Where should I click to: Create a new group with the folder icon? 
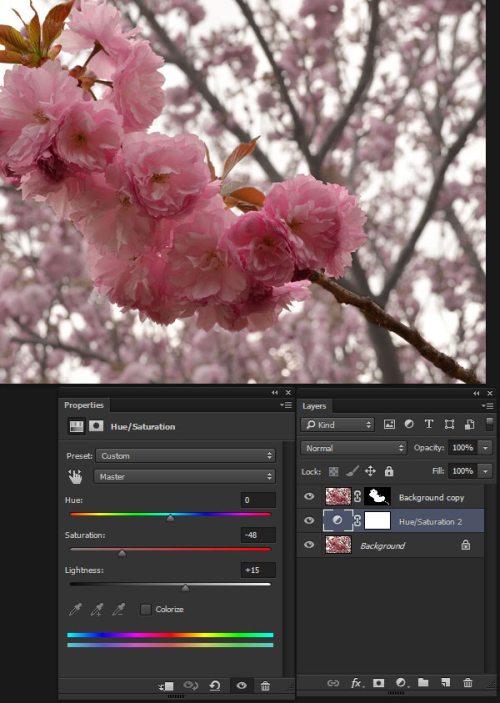click(423, 682)
